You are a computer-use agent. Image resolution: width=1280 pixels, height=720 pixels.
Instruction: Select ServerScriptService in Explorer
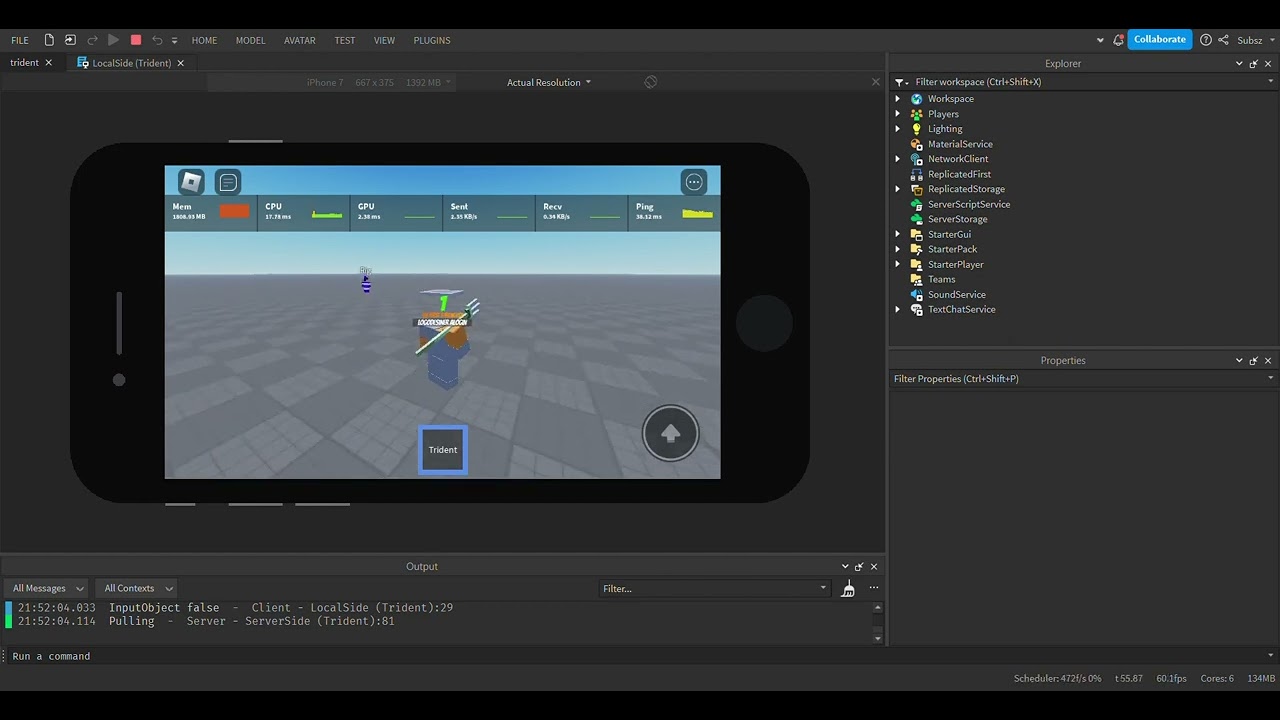[969, 204]
